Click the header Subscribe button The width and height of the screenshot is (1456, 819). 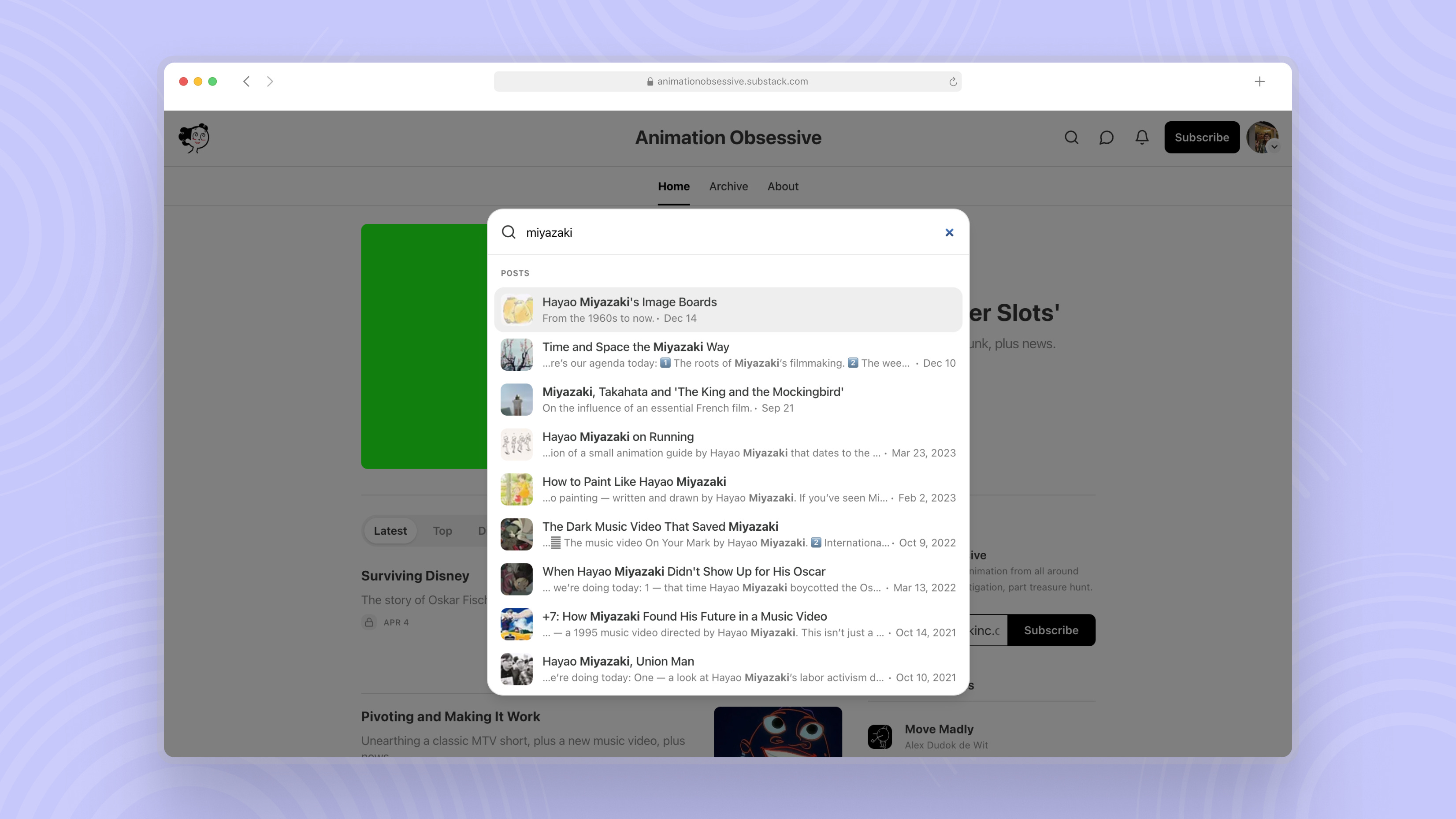click(x=1202, y=138)
